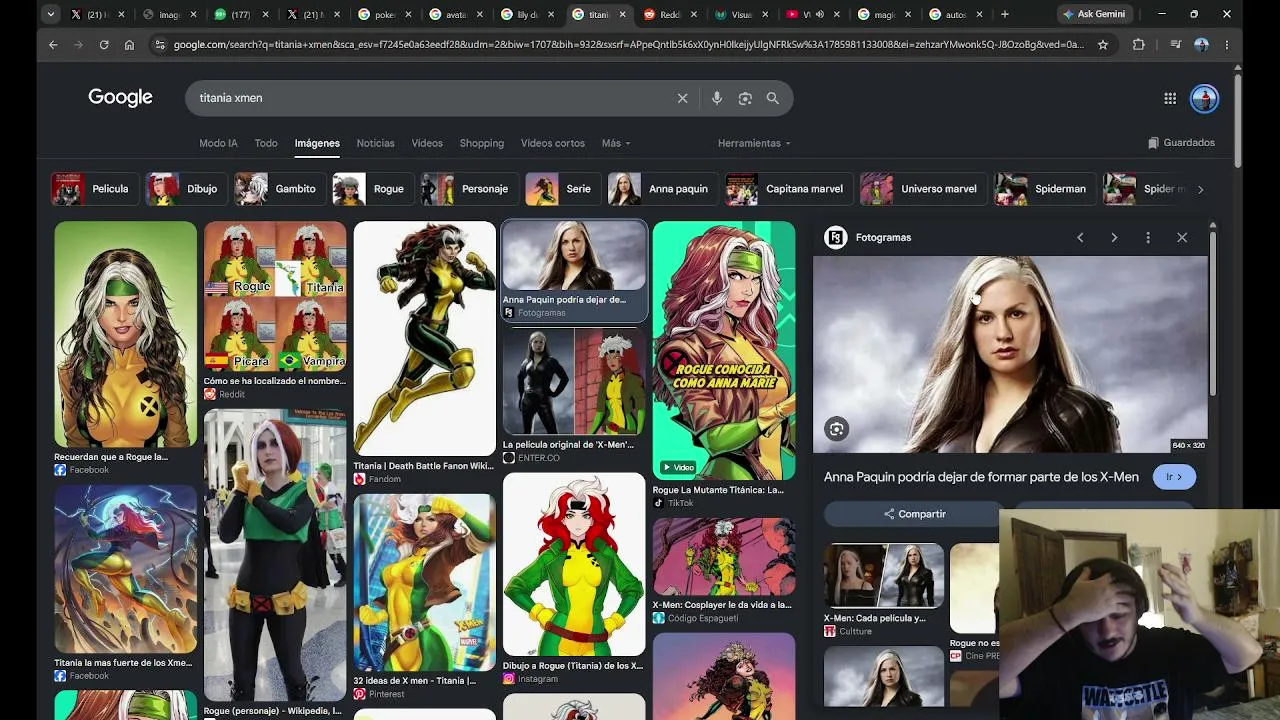Switch to the Todo results tab

click(x=266, y=143)
